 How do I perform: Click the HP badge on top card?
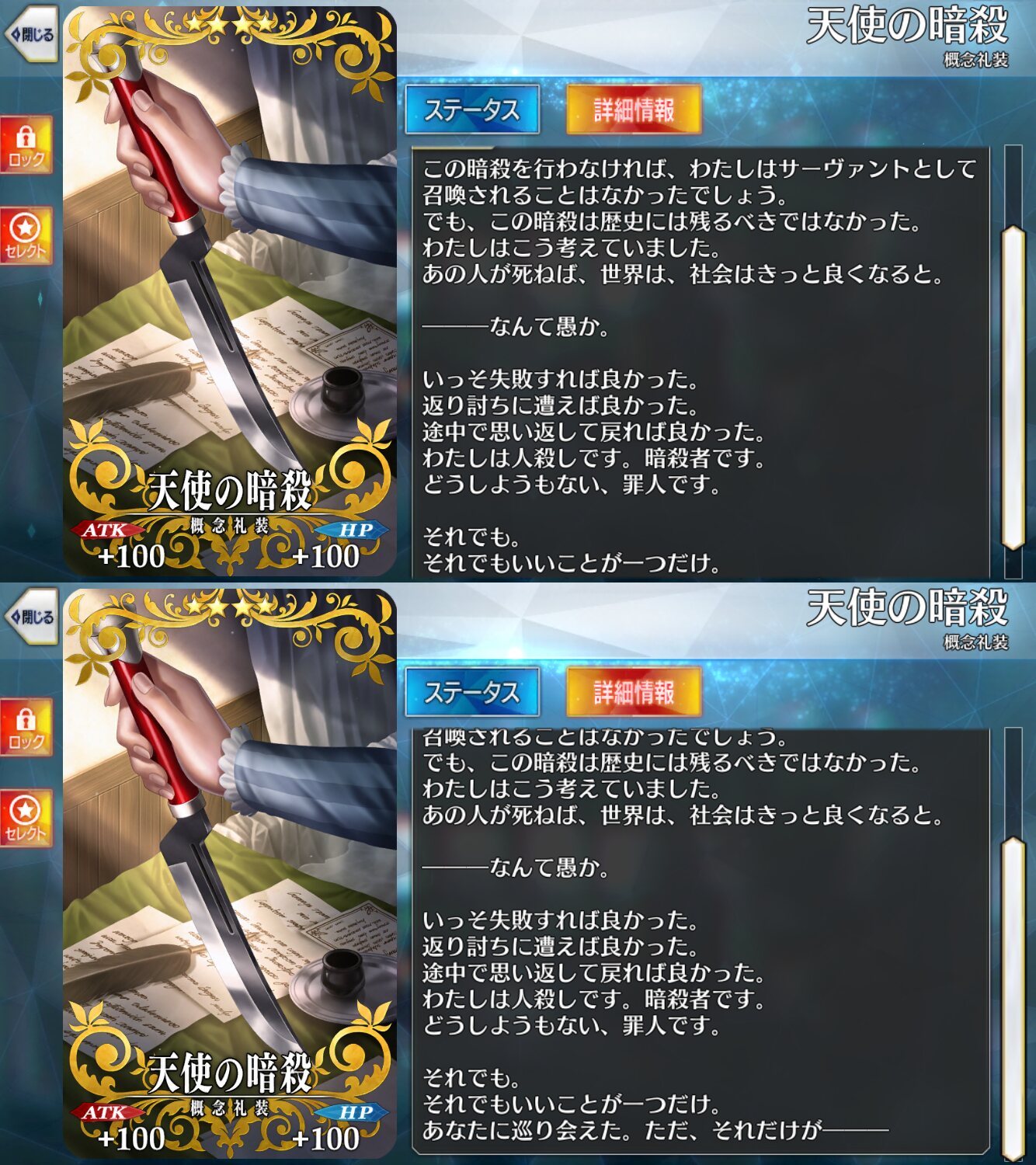pyautogui.click(x=354, y=530)
